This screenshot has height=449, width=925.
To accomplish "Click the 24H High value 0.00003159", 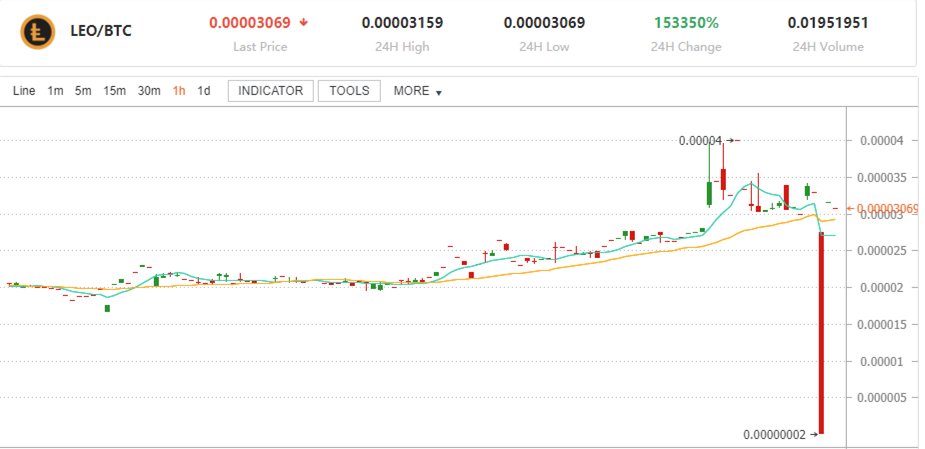I will point(402,23).
